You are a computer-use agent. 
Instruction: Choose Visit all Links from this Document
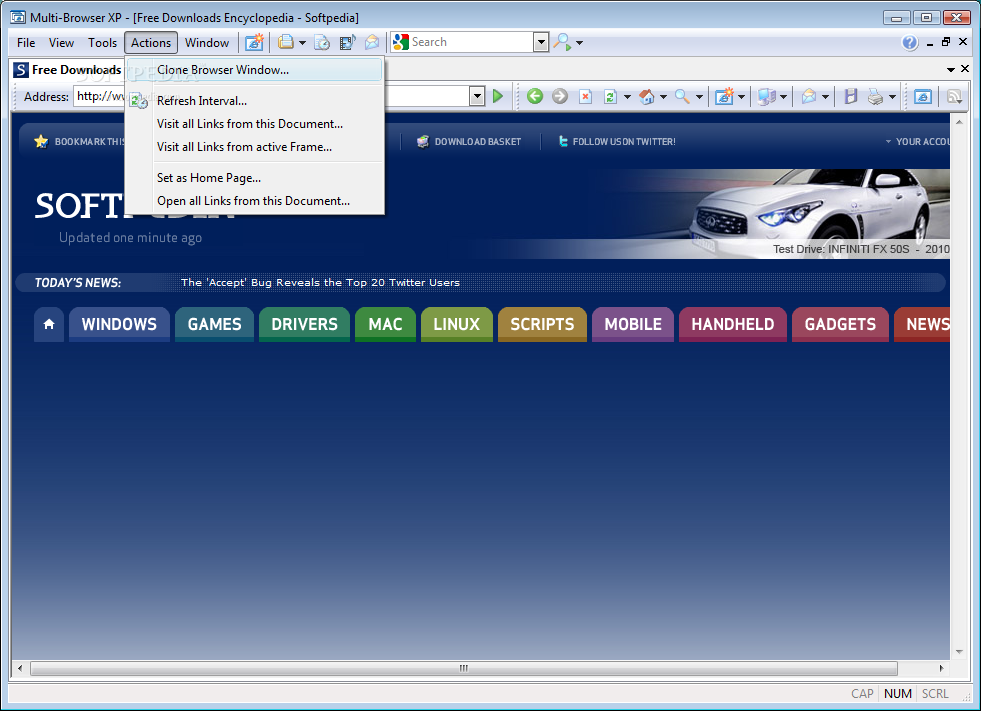[x=255, y=124]
